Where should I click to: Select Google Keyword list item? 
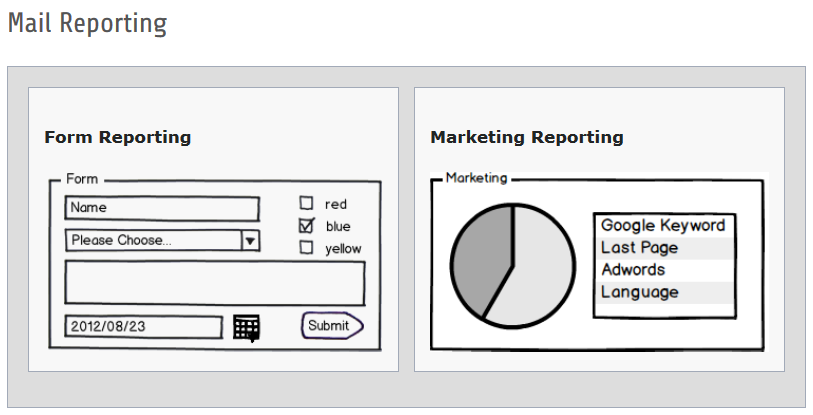point(663,226)
